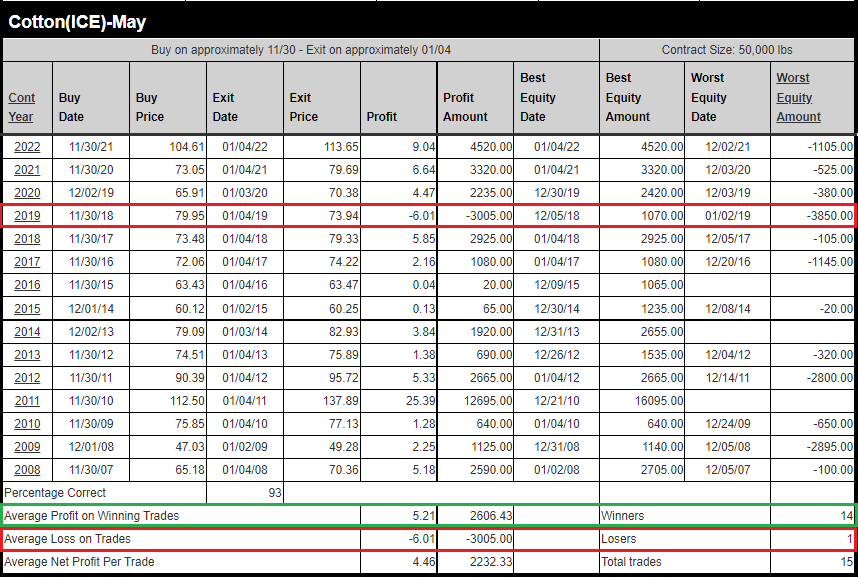Viewport: 858px width, 578px height.
Task: Click the Cotton(ICE)-May title bar
Action: click(x=78, y=21)
